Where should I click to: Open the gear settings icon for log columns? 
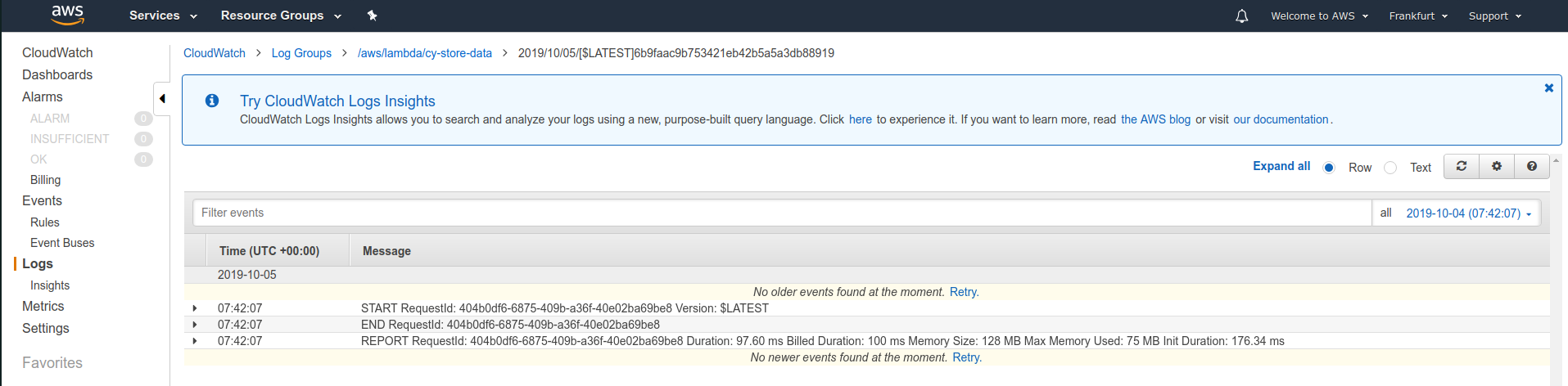click(x=1497, y=166)
